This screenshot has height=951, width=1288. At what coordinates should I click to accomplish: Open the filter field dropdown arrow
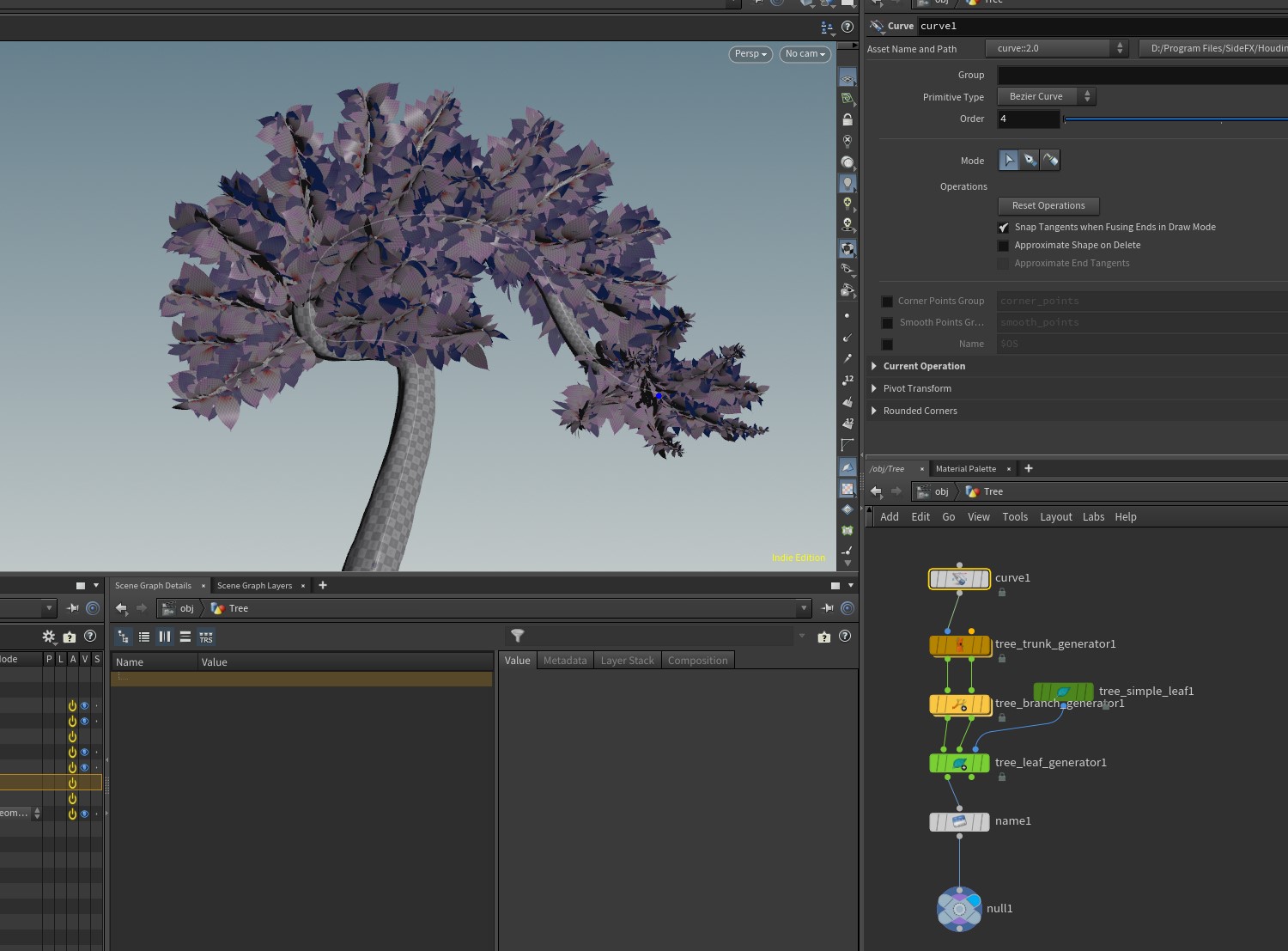[x=802, y=636]
